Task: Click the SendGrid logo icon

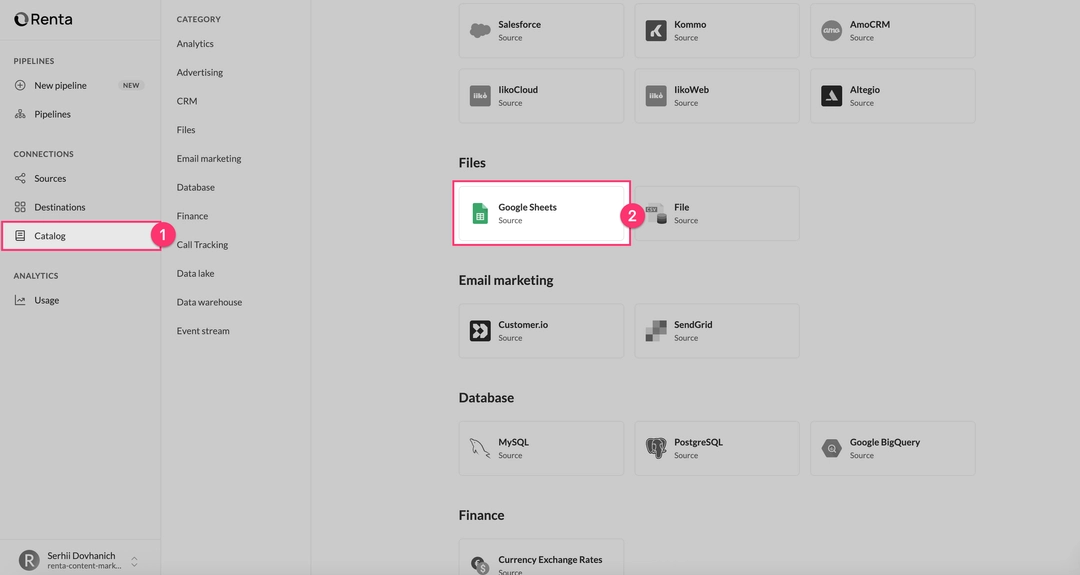Action: [656, 331]
